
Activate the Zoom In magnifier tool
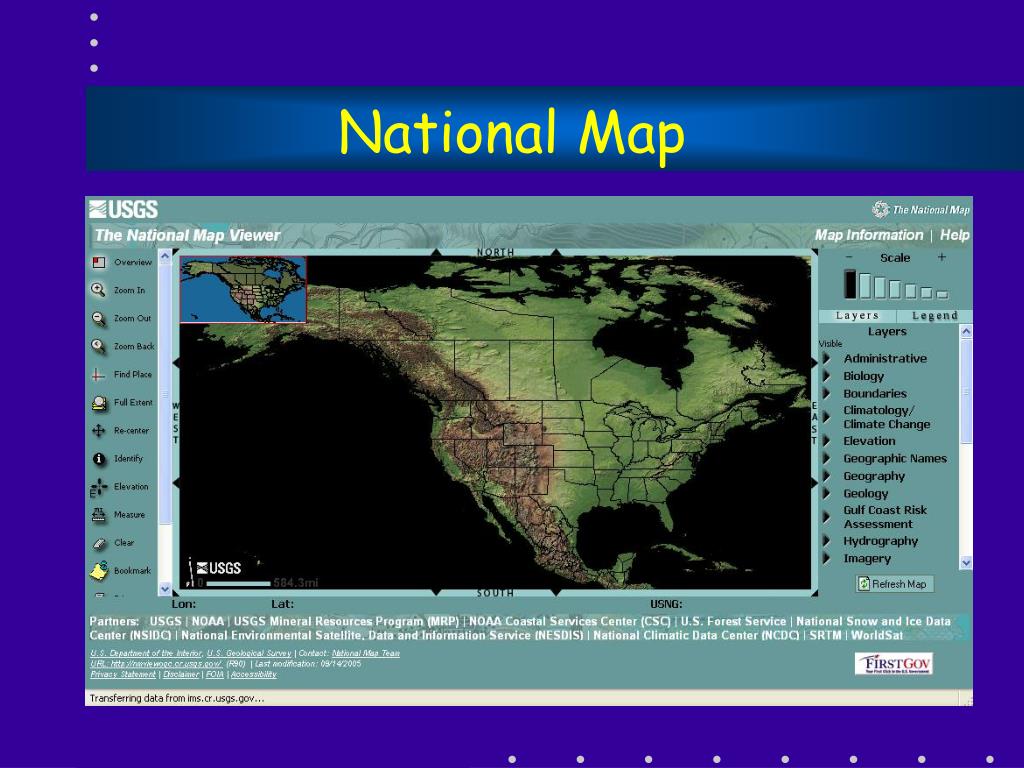[99, 290]
